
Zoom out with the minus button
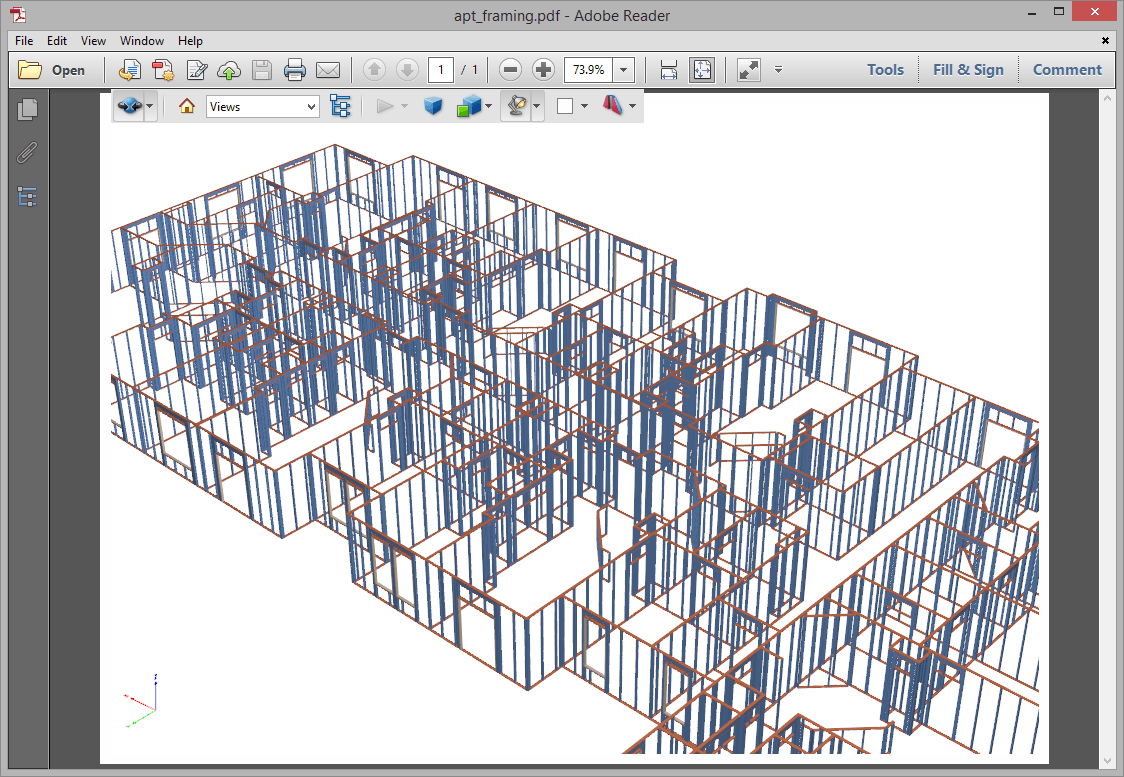coord(510,70)
